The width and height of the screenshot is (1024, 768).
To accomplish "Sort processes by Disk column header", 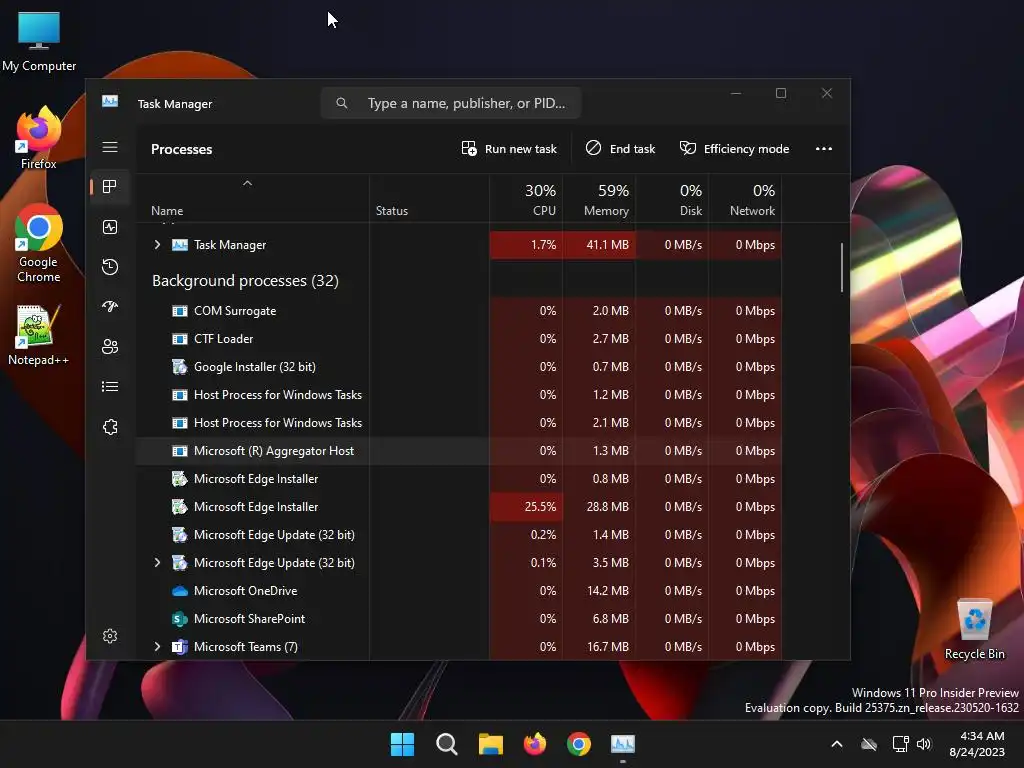I will pyautogui.click(x=673, y=200).
